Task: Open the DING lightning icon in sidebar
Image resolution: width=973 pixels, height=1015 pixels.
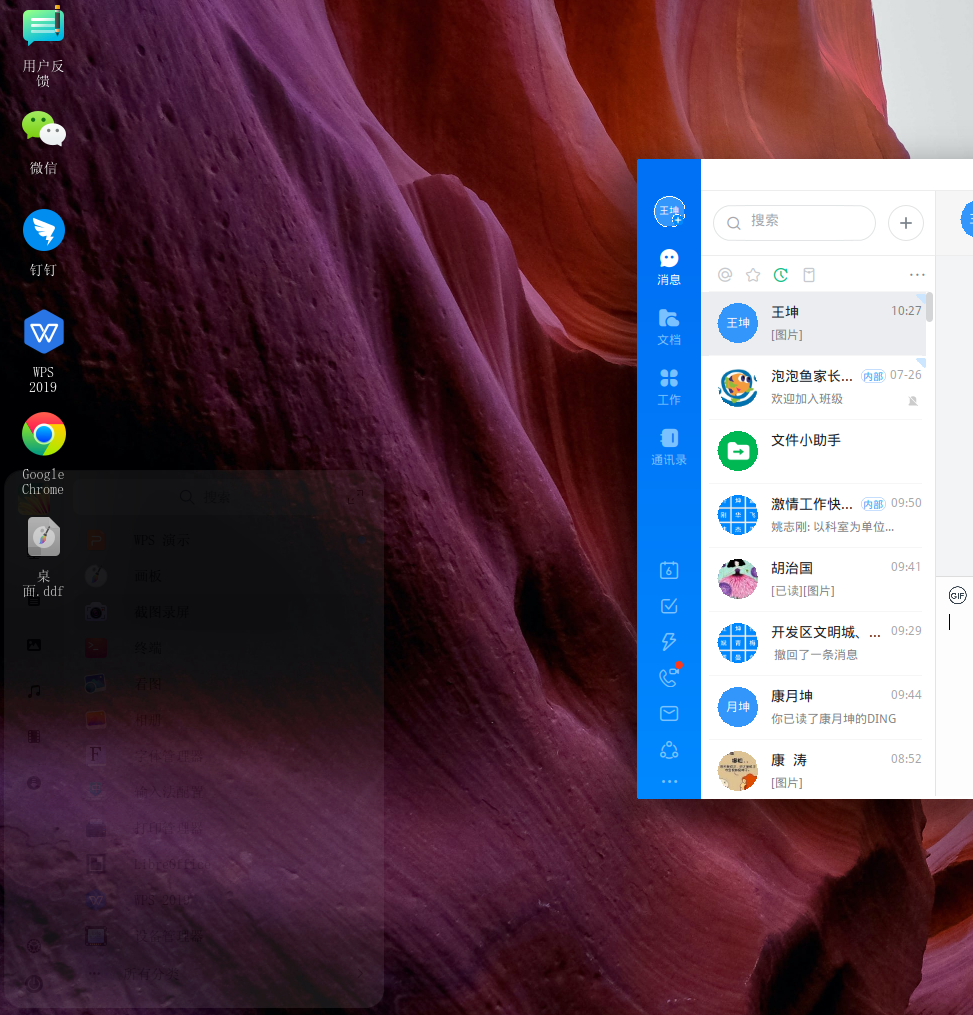Action: pos(669,641)
